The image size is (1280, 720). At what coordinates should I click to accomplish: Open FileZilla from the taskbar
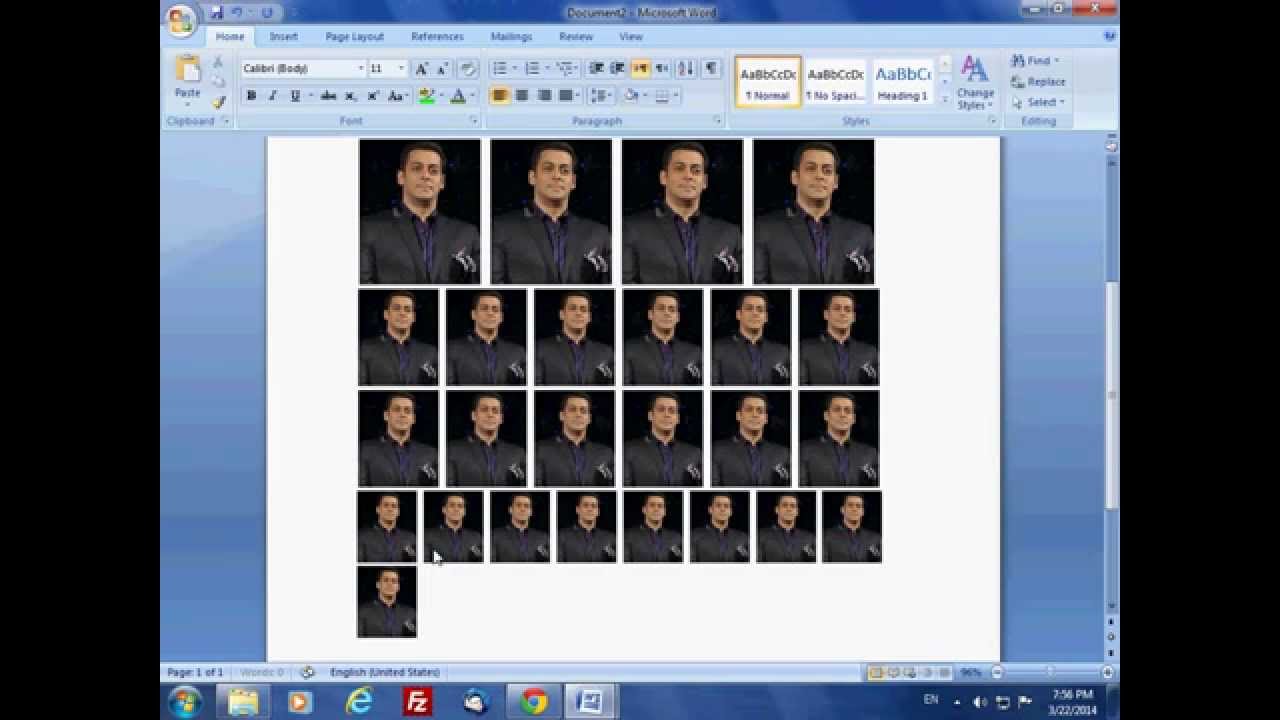coord(417,702)
